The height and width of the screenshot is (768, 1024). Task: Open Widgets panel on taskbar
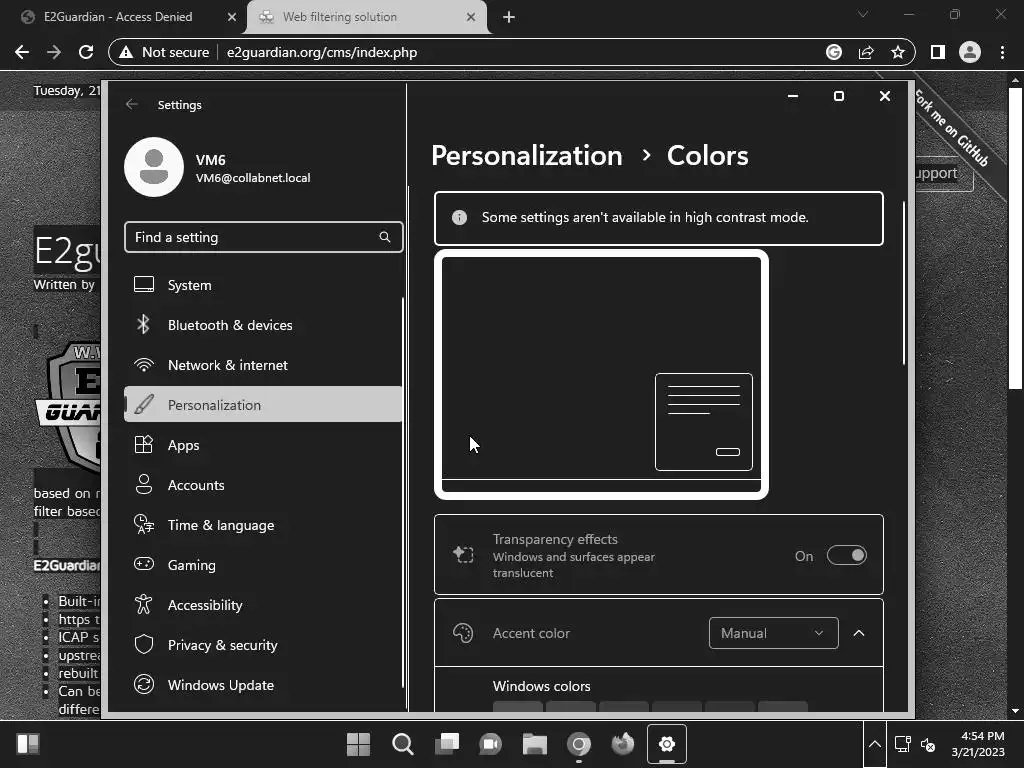point(27,744)
